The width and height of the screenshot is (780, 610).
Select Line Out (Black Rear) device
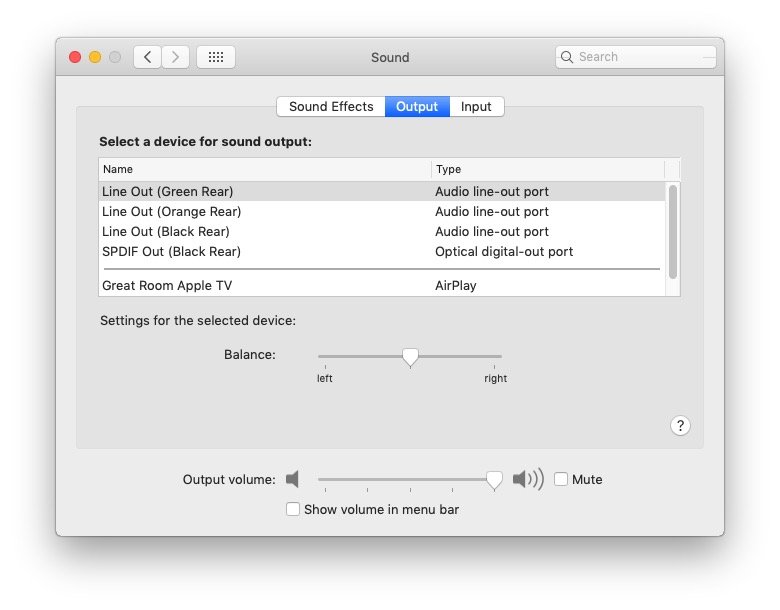pyautogui.click(x=382, y=231)
